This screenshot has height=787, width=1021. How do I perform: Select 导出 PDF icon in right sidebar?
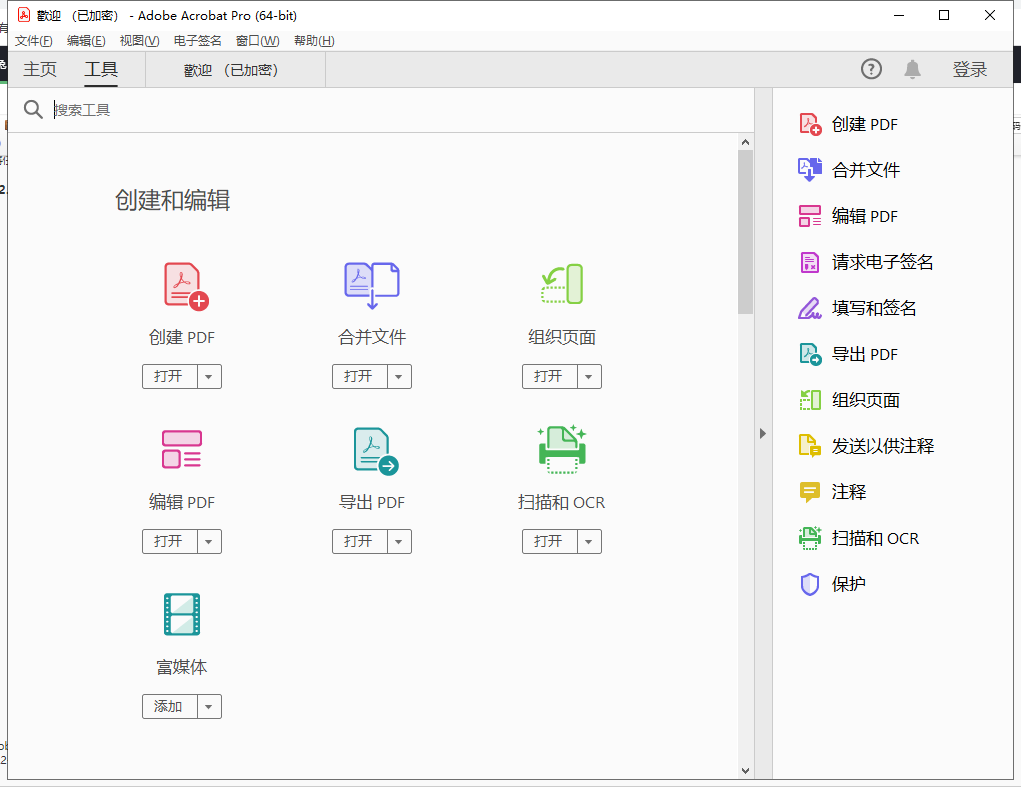click(x=810, y=354)
